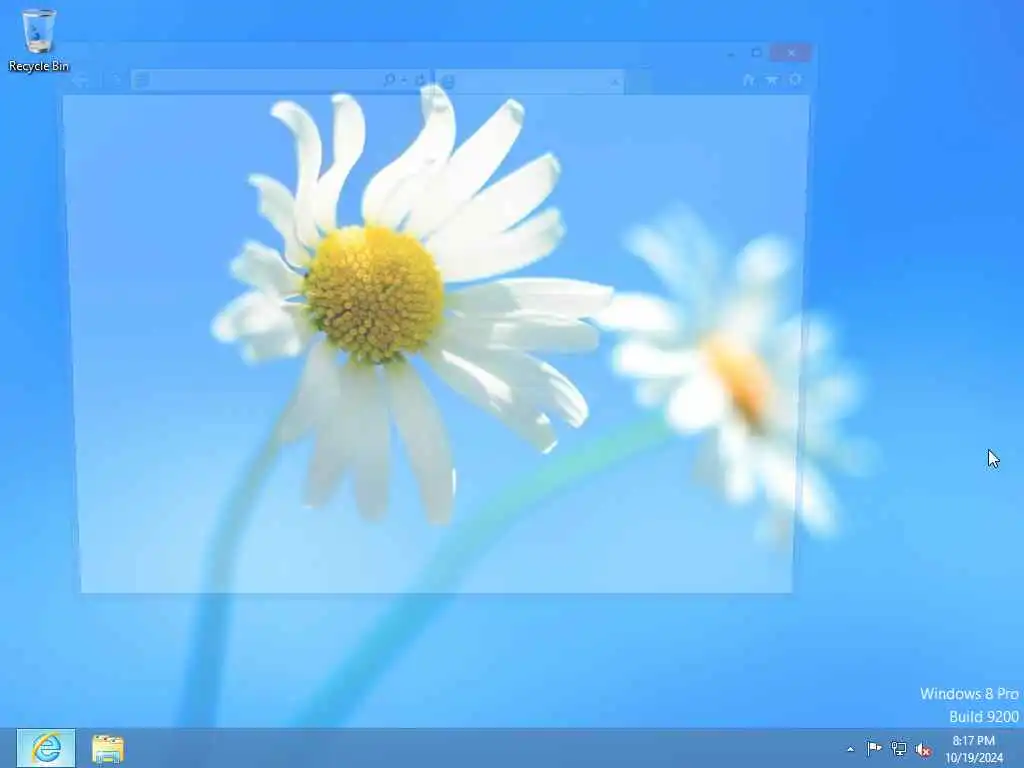Image resolution: width=1024 pixels, height=768 pixels.
Task: Open File Explorer from the taskbar
Action: (108, 748)
